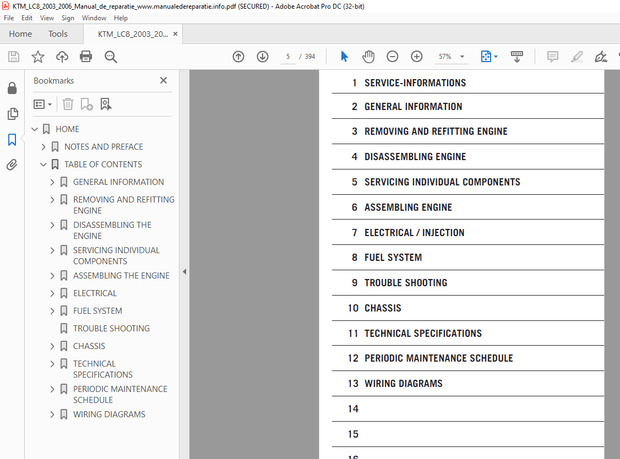Open the bookmark options list menu
This screenshot has height=459, width=620.
click(43, 104)
